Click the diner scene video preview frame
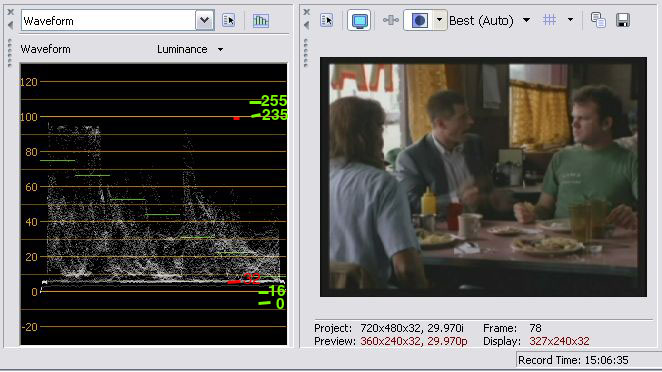 tap(483, 177)
